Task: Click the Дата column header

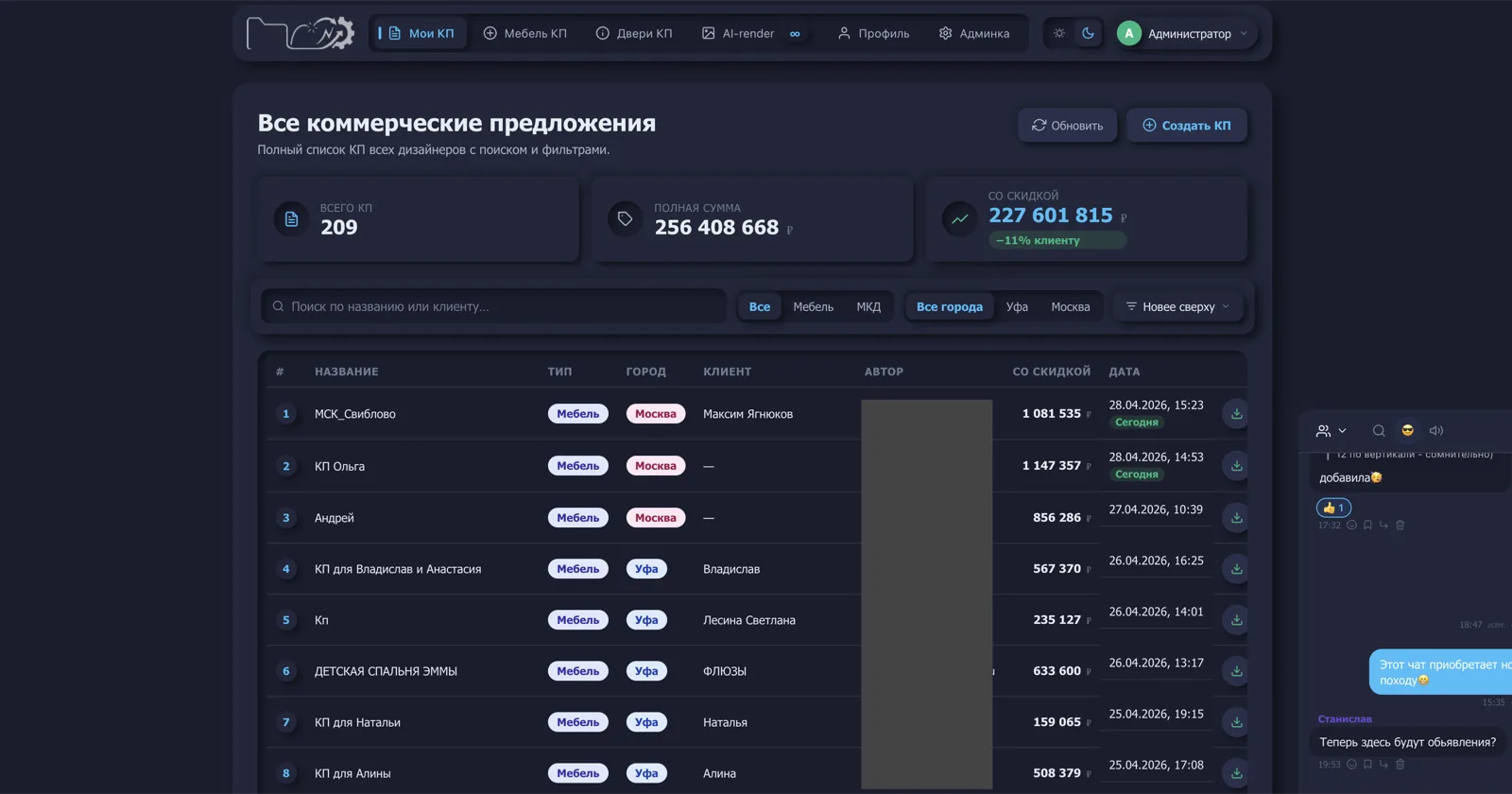Action: [1125, 371]
